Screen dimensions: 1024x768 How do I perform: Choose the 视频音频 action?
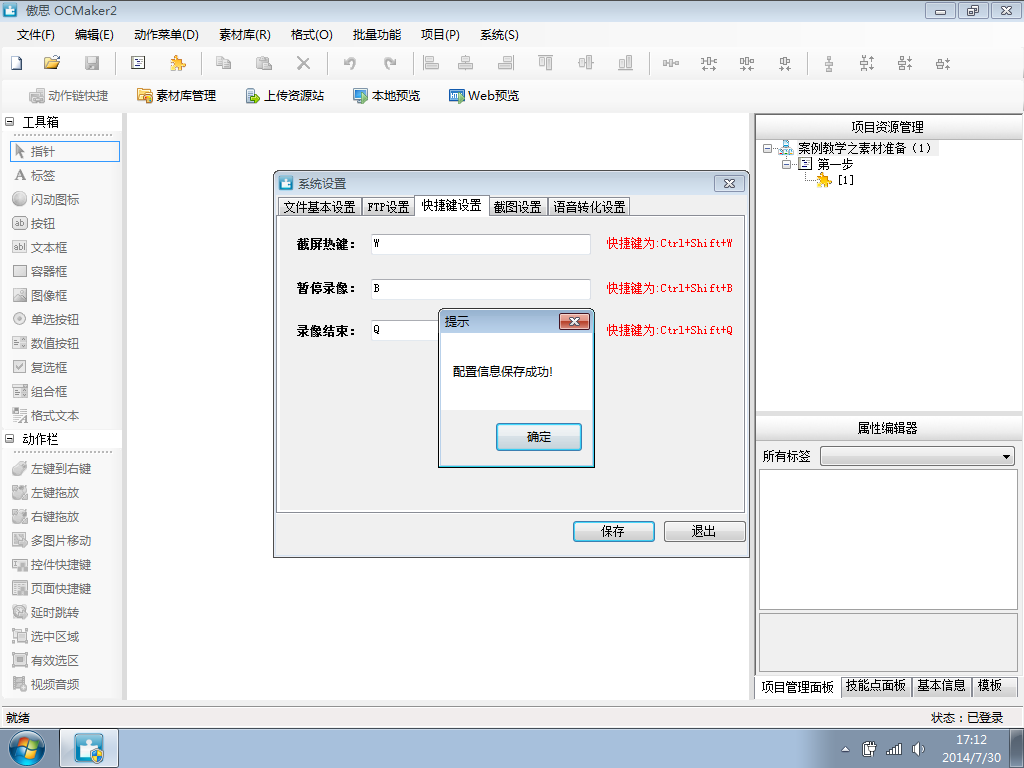coord(46,684)
